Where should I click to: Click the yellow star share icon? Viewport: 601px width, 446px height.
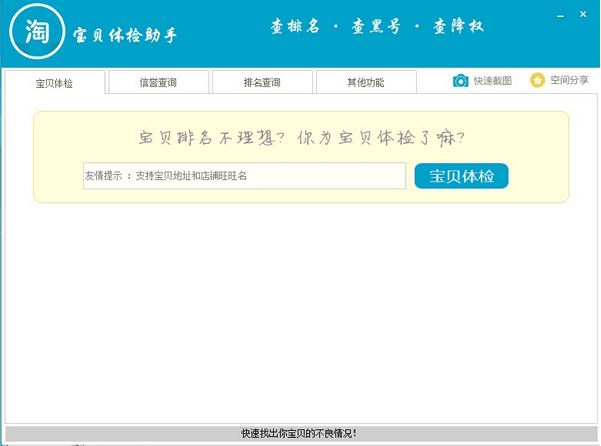coord(537,80)
